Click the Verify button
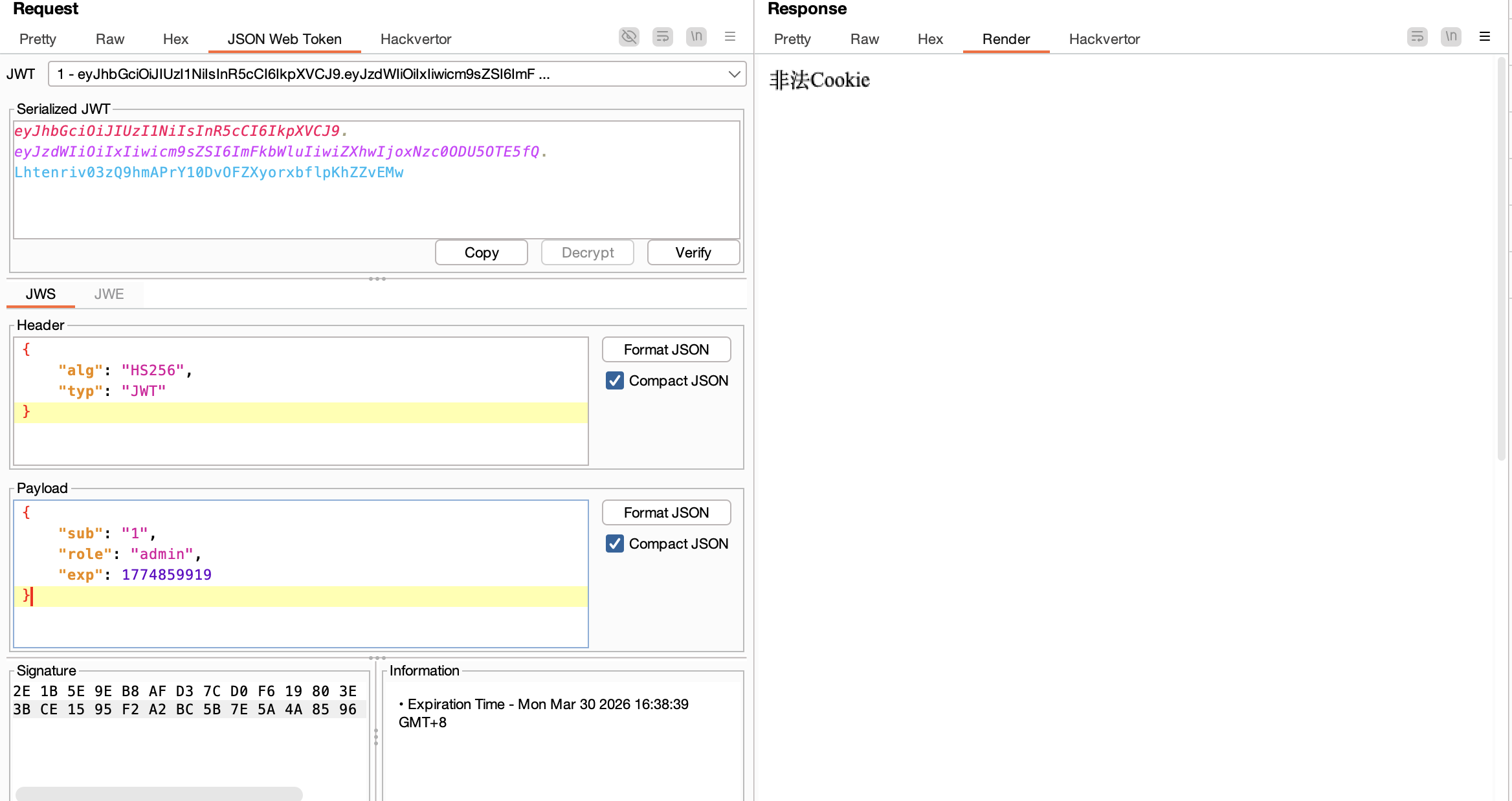This screenshot has width=1512, height=801. click(x=693, y=252)
